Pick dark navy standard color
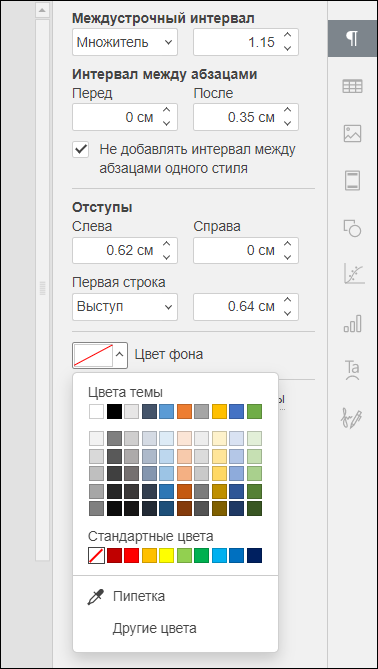This screenshot has height=669, width=378. 254,556
